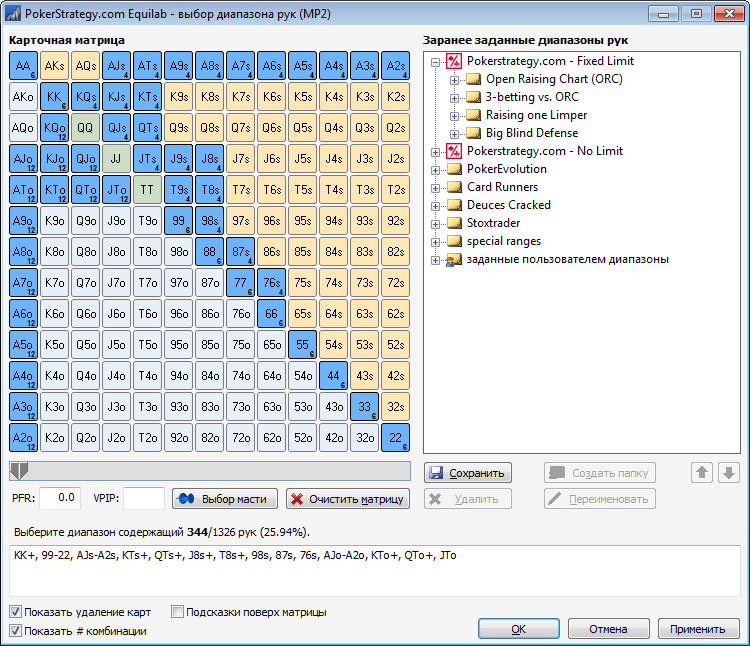Image resolution: width=750 pixels, height=646 pixels.
Task: Expand the заданные пользователем диапазоны node
Action: pyautogui.click(x=435, y=261)
